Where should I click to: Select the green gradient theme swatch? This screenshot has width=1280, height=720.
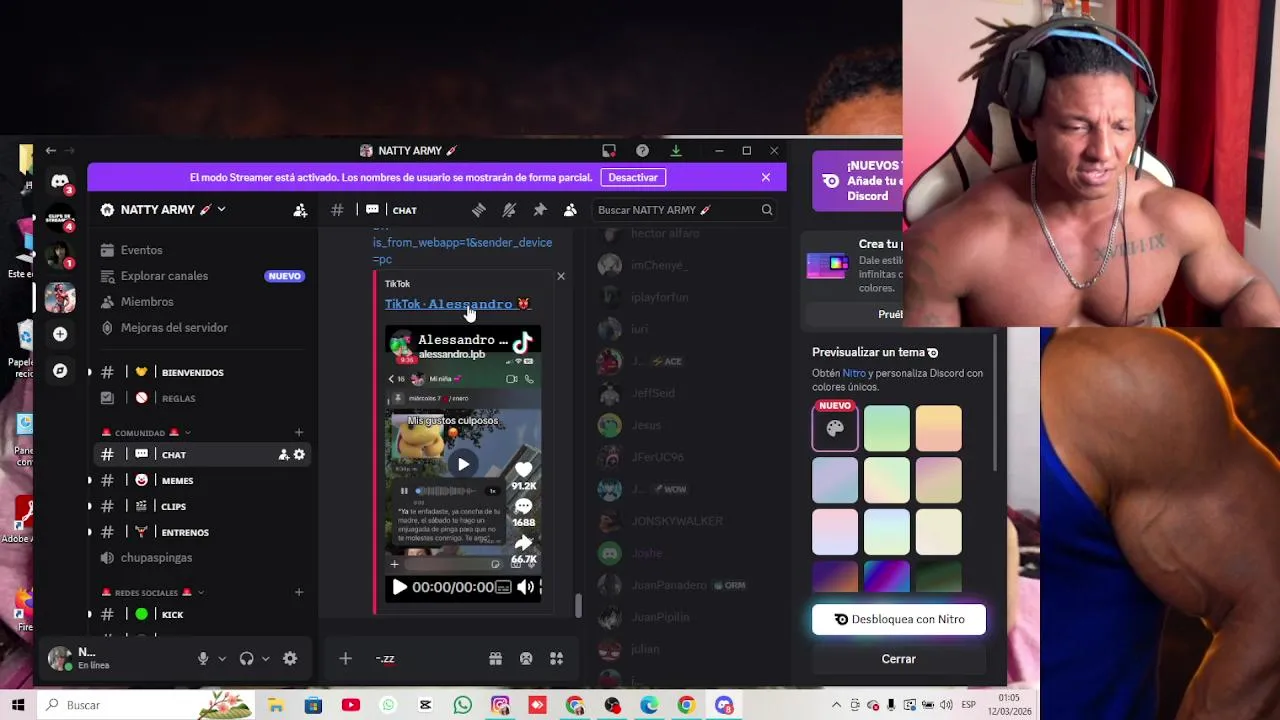887,429
